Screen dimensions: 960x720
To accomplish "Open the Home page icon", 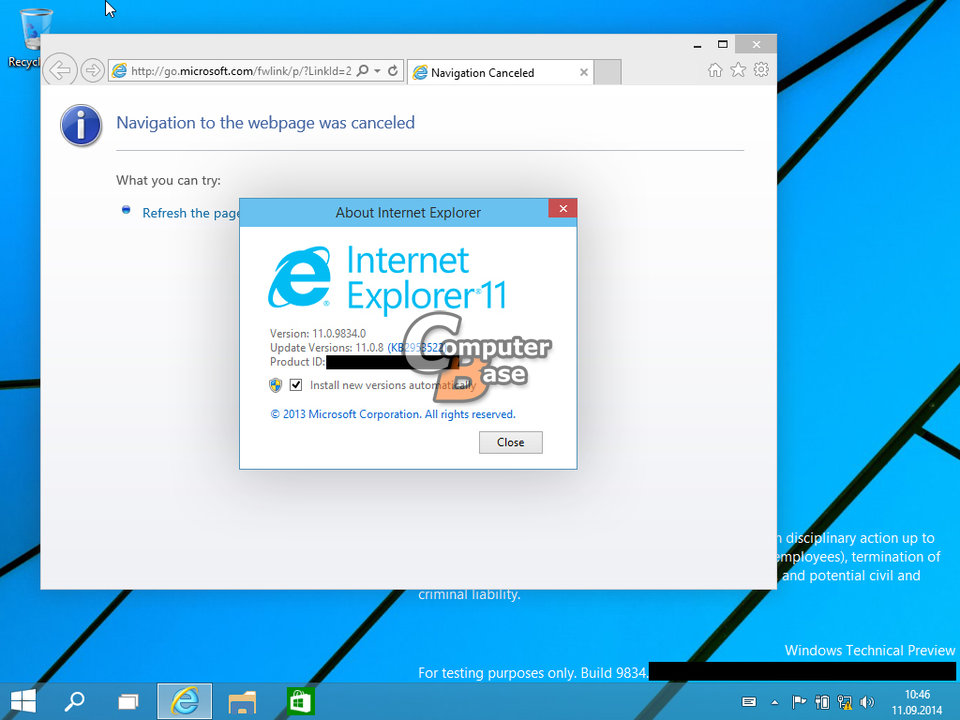I will 715,70.
